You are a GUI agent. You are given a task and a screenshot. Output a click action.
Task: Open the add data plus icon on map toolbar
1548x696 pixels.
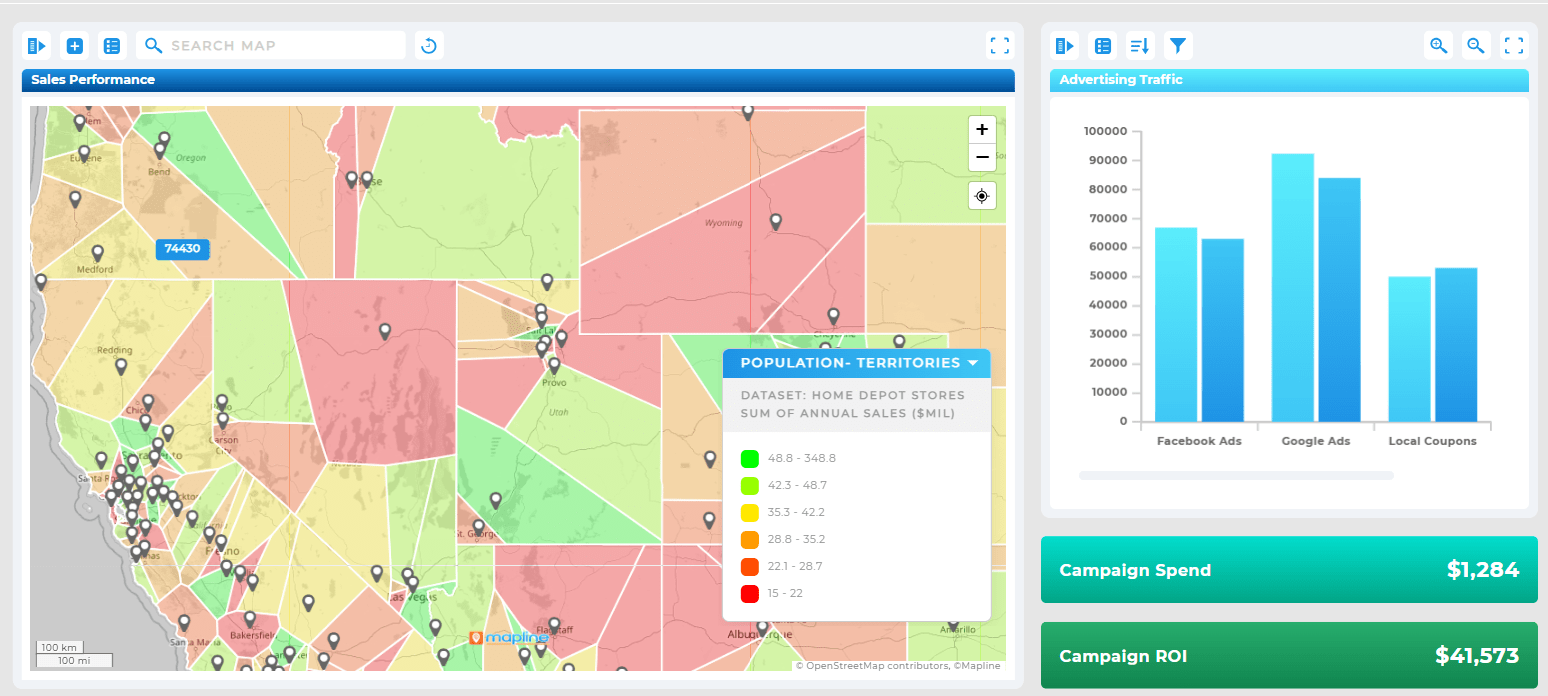tap(74, 45)
